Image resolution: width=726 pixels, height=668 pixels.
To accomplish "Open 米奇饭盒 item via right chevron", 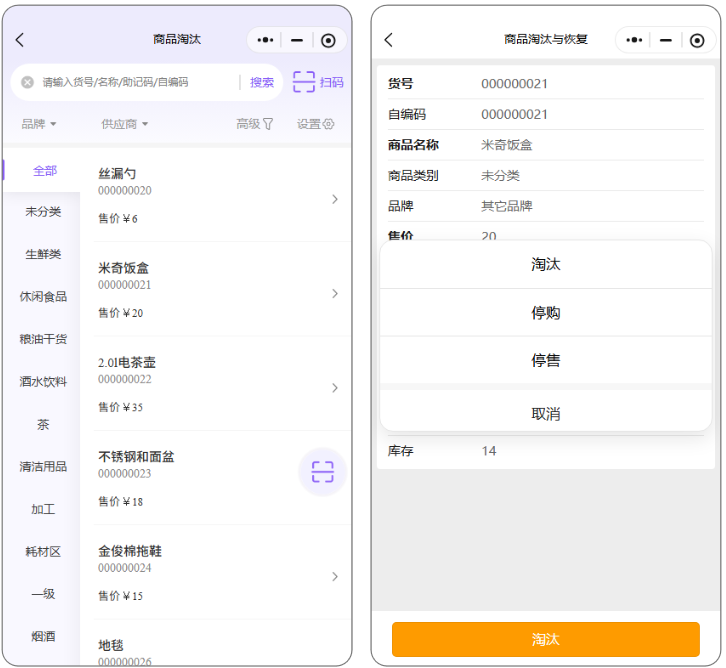I will point(335,293).
